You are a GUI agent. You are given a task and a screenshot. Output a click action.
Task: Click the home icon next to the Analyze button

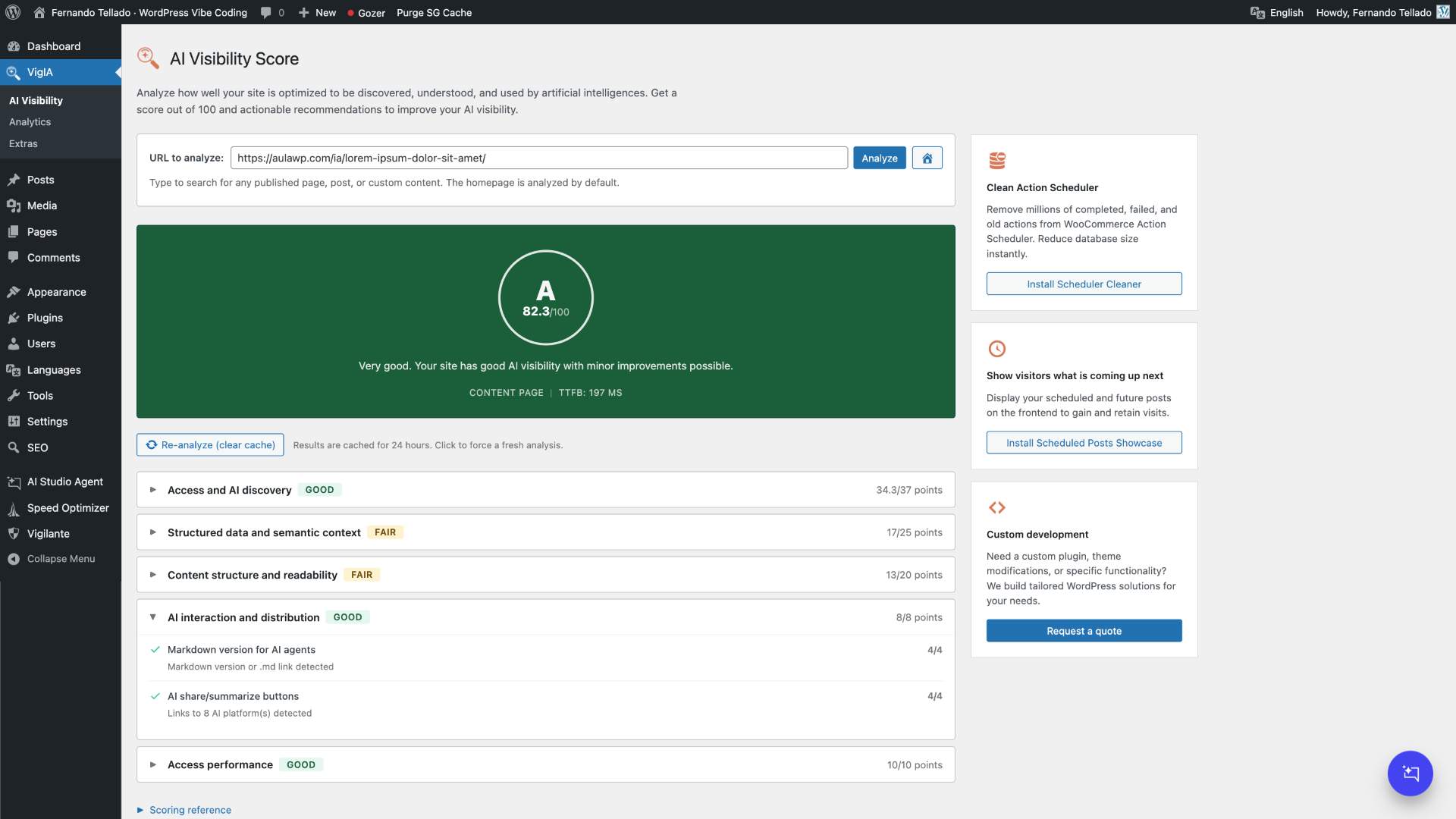point(927,158)
